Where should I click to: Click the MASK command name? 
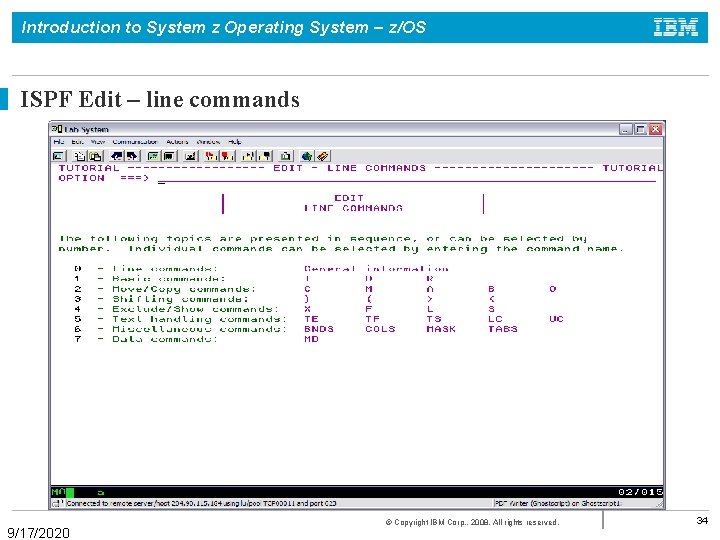click(x=441, y=329)
